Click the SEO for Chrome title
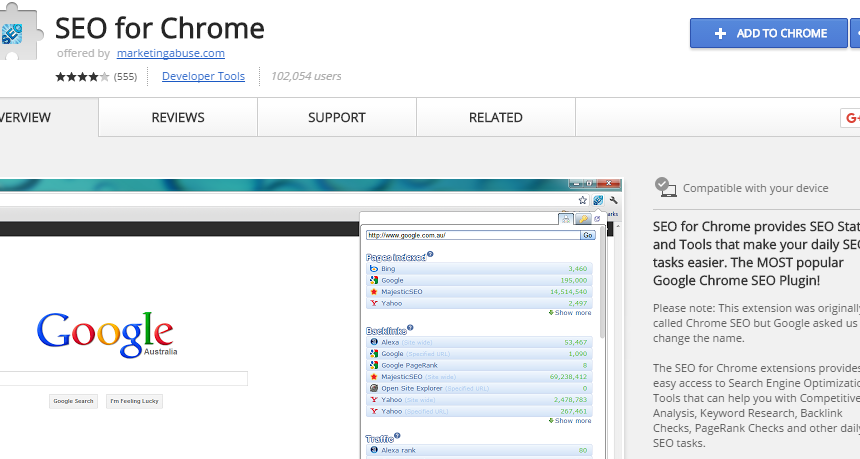 tap(160, 29)
